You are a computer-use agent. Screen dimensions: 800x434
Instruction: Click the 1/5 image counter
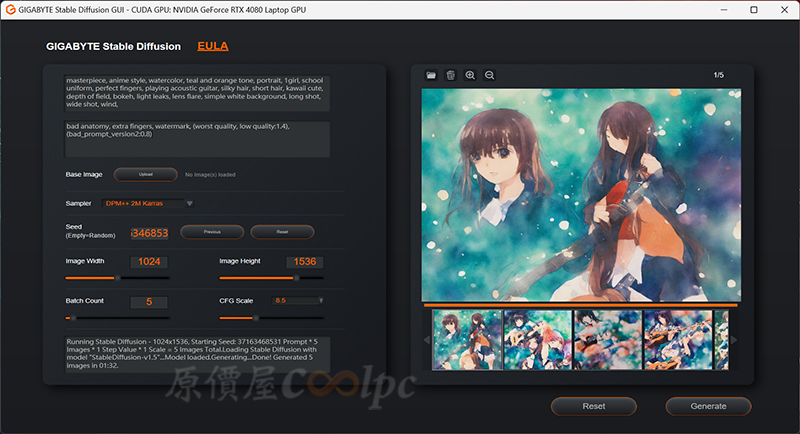click(x=718, y=75)
